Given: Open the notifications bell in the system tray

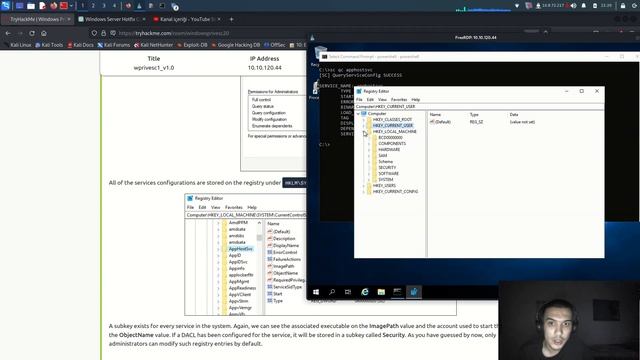Looking at the screenshot, I should (584, 6).
